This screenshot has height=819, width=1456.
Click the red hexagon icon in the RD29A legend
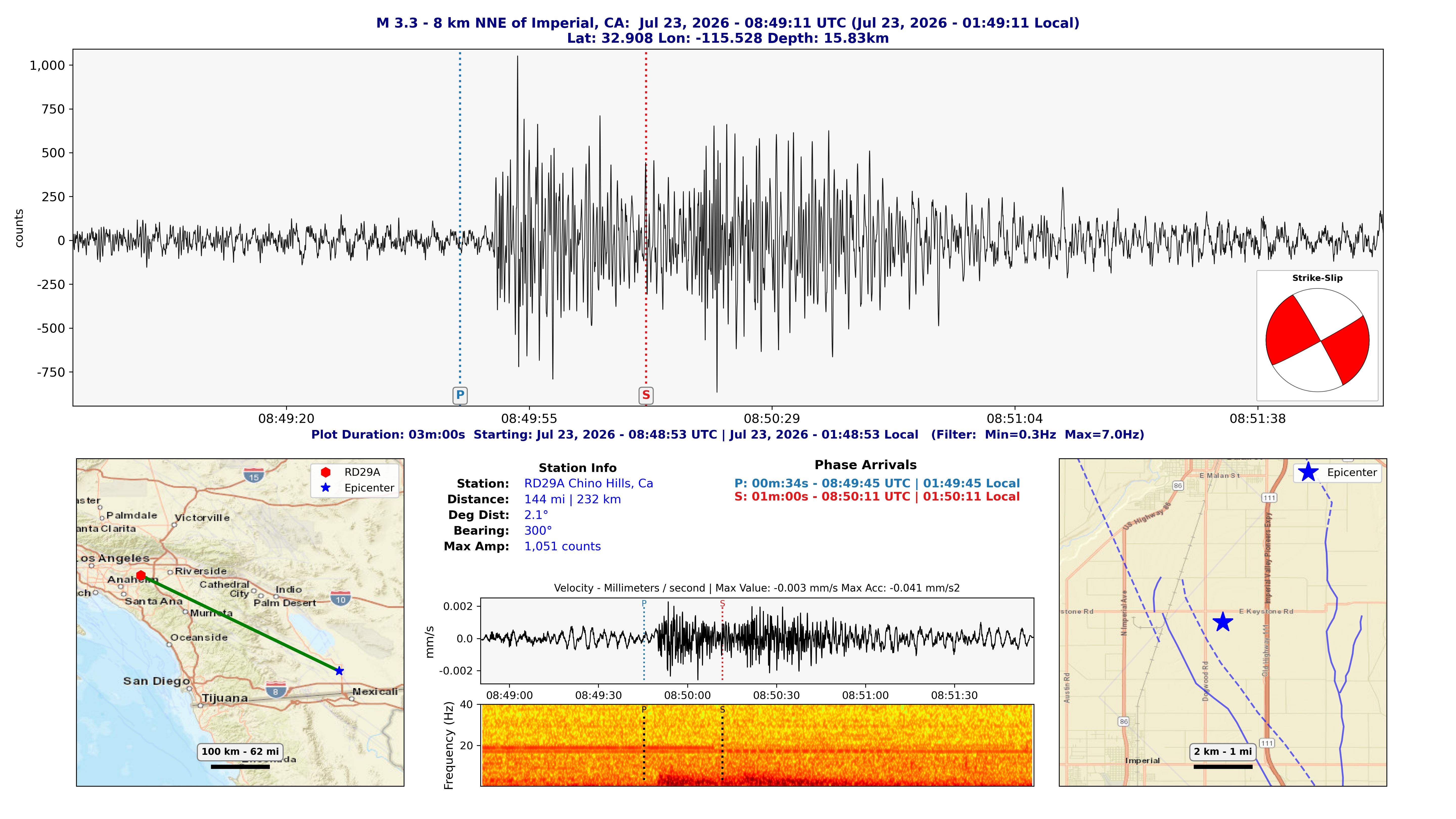326,472
